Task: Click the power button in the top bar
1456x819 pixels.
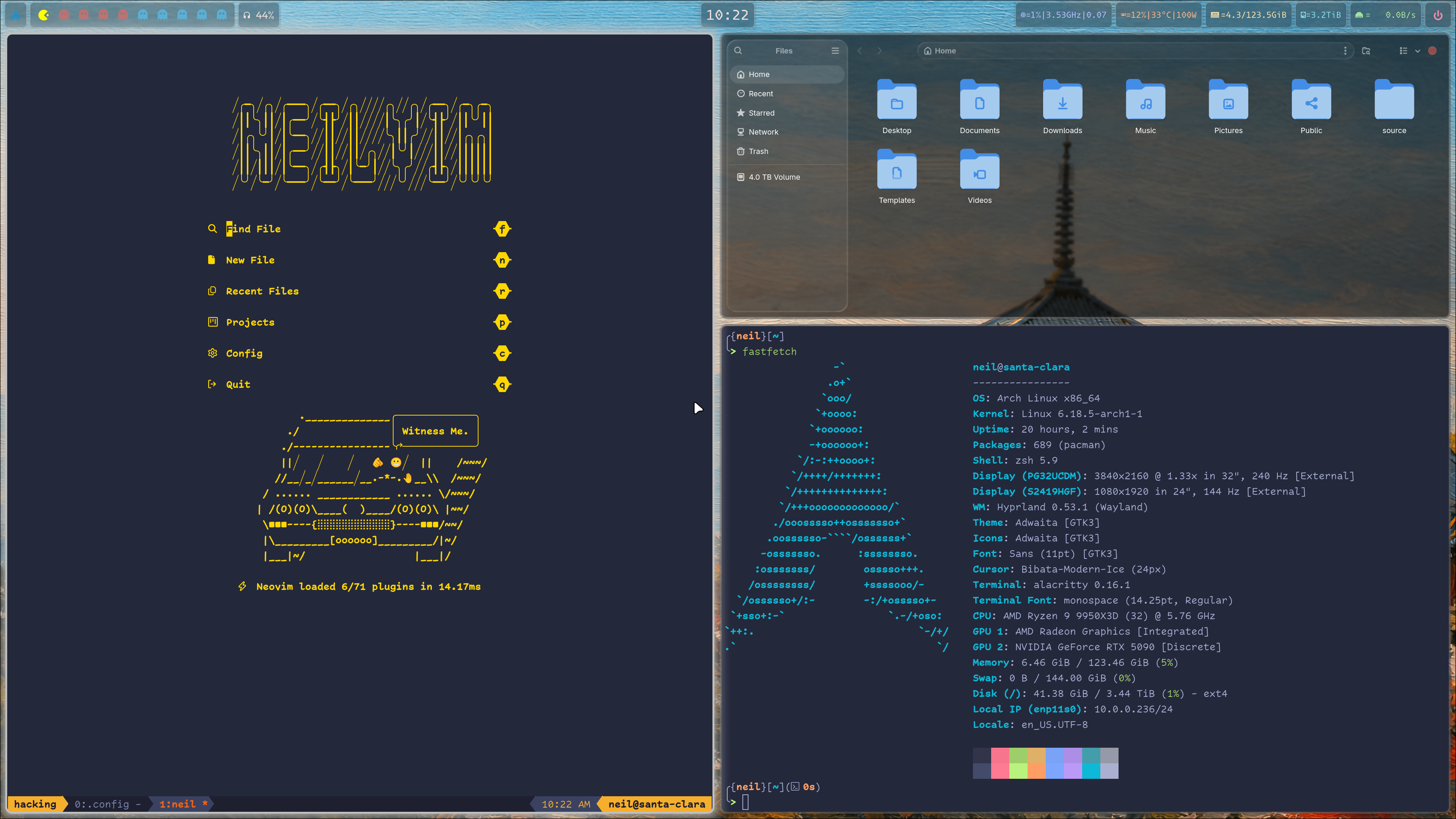Action: point(1437,15)
